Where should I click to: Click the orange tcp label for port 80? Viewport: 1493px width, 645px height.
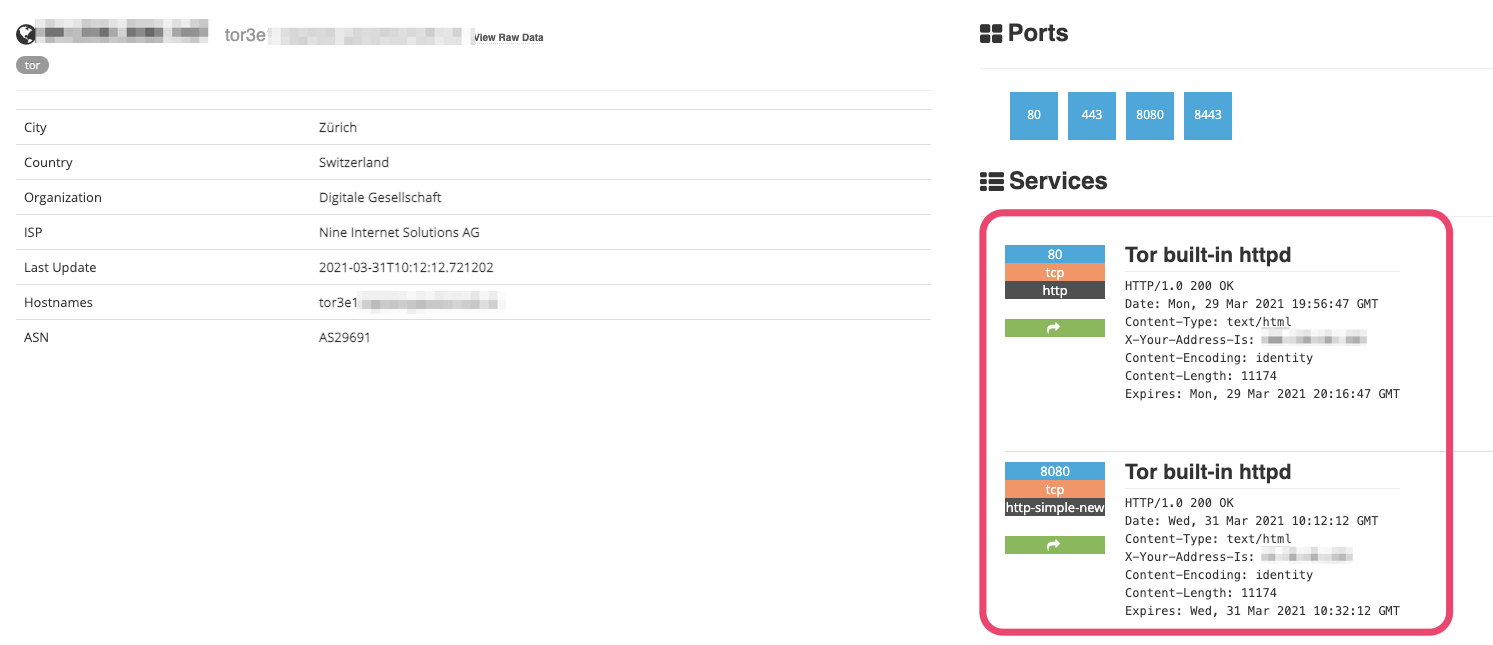[x=1054, y=272]
